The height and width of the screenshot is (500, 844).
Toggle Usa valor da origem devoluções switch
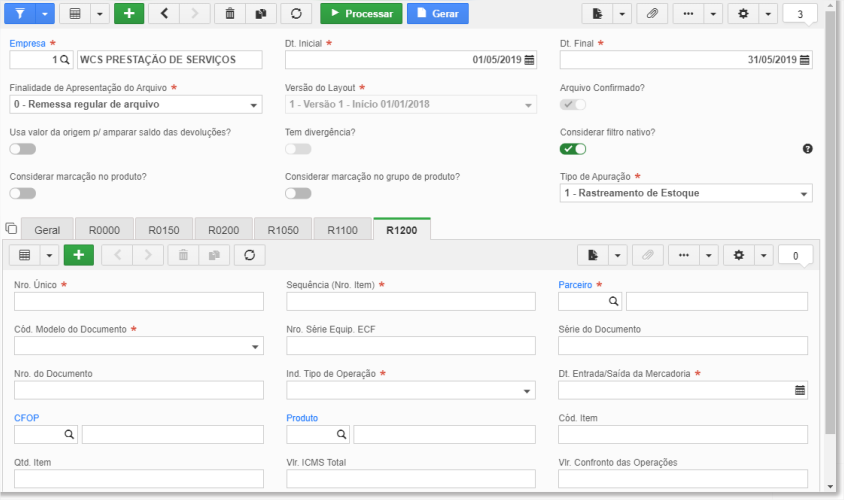click(x=23, y=149)
